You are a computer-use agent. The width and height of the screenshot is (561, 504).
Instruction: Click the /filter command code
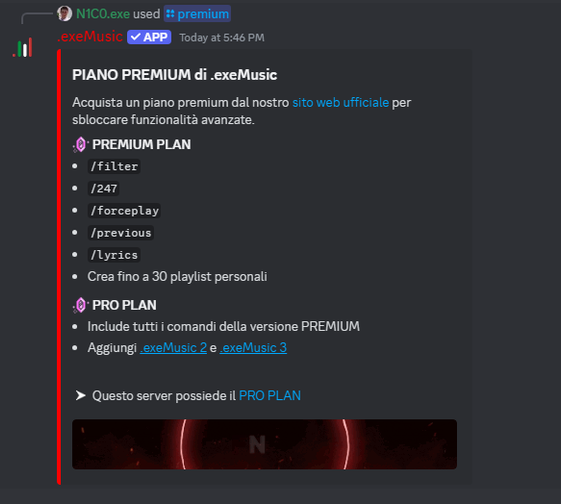(x=114, y=166)
